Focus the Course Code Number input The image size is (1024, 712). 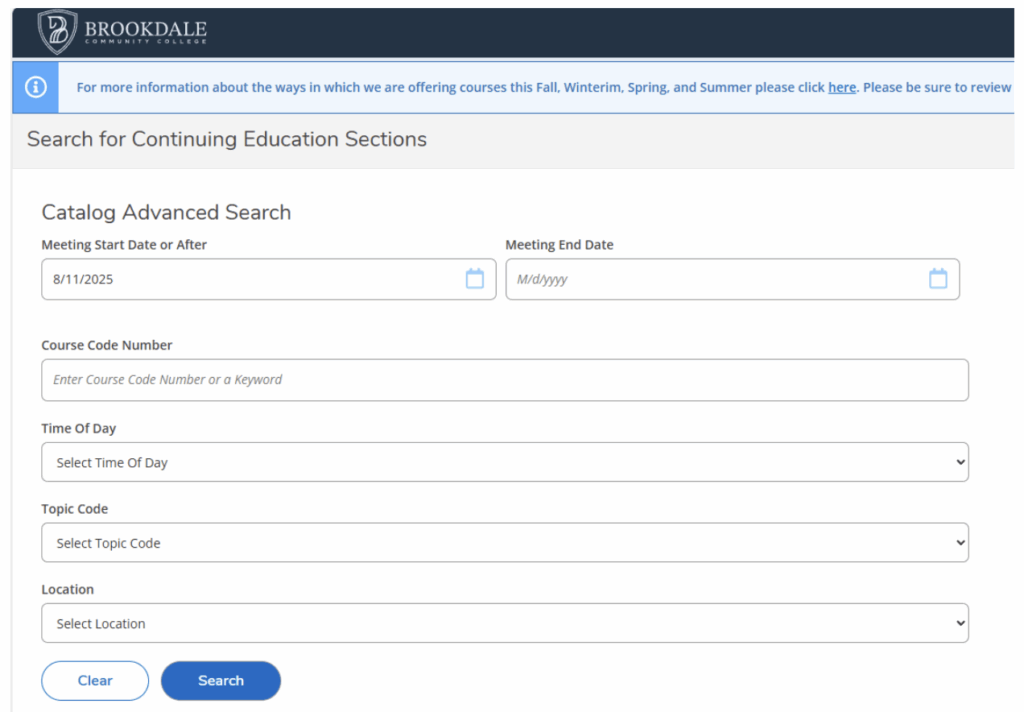[x=505, y=380]
